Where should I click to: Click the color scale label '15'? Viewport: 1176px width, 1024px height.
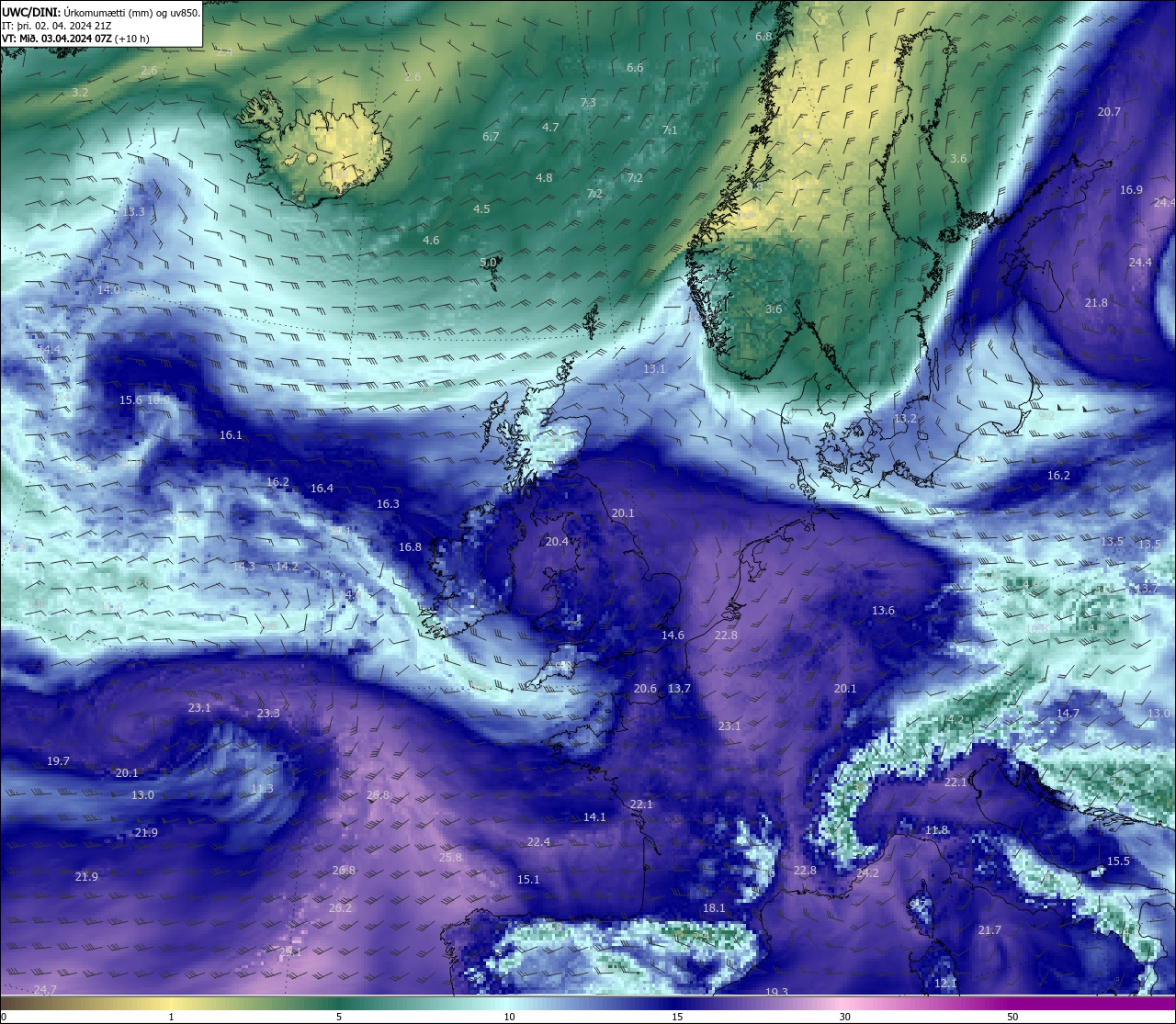[677, 1017]
